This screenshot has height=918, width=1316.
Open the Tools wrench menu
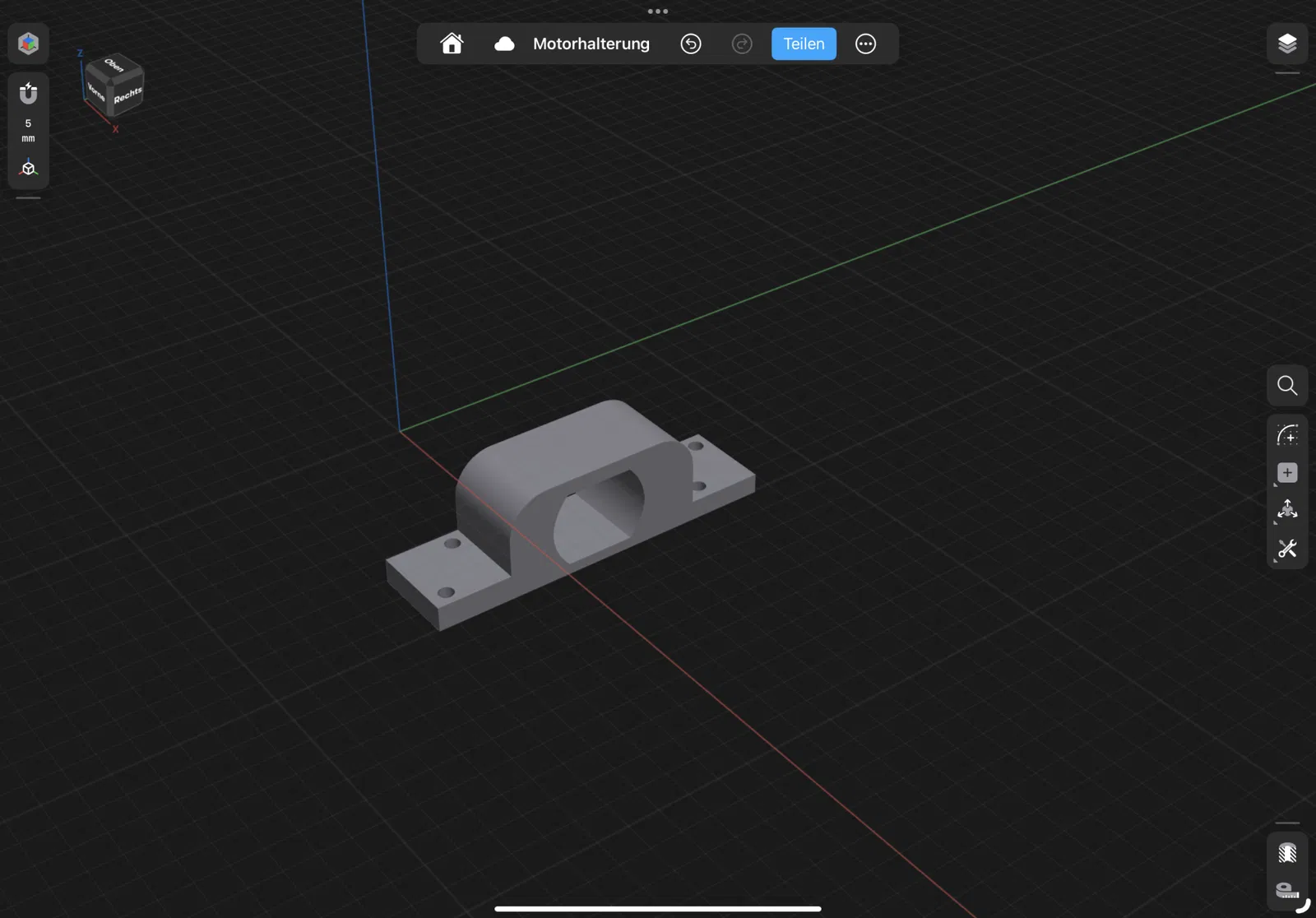[1287, 549]
